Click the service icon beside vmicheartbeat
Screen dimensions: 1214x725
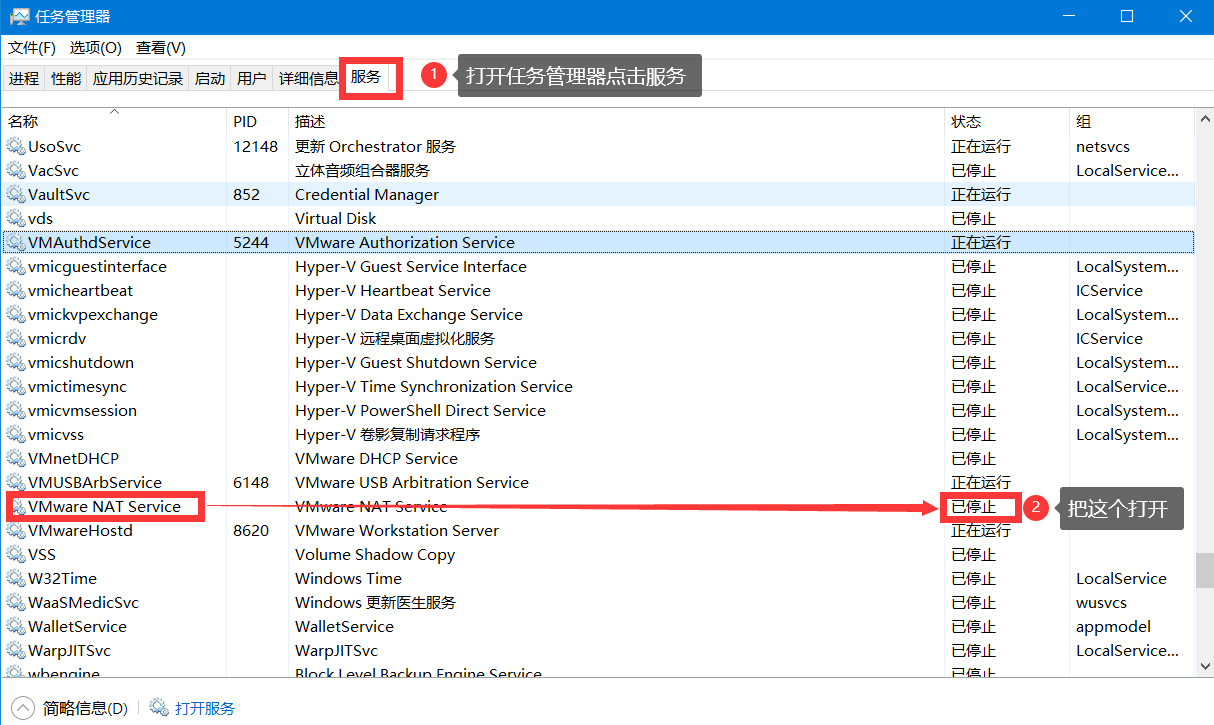click(x=15, y=290)
